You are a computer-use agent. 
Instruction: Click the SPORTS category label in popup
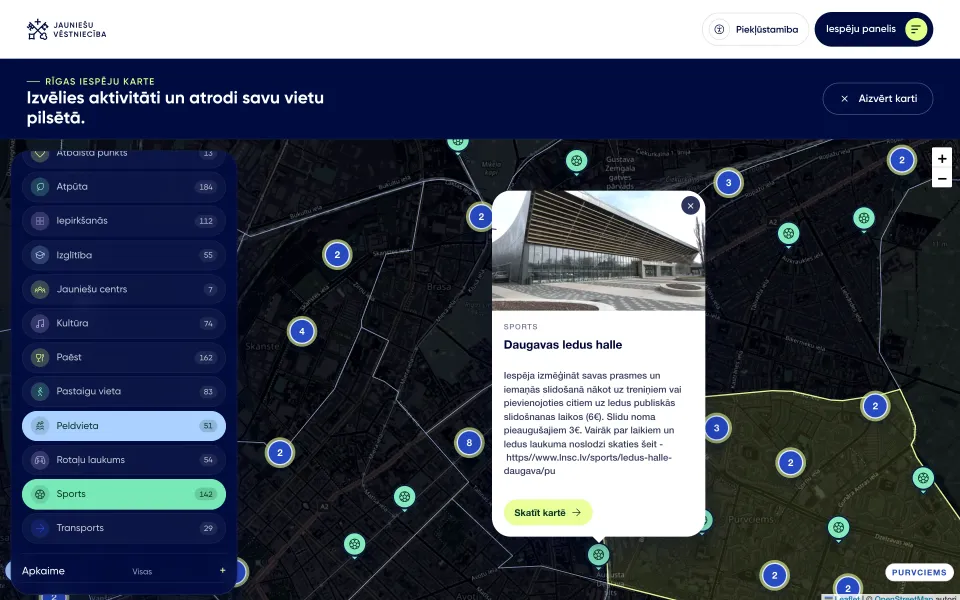click(520, 326)
